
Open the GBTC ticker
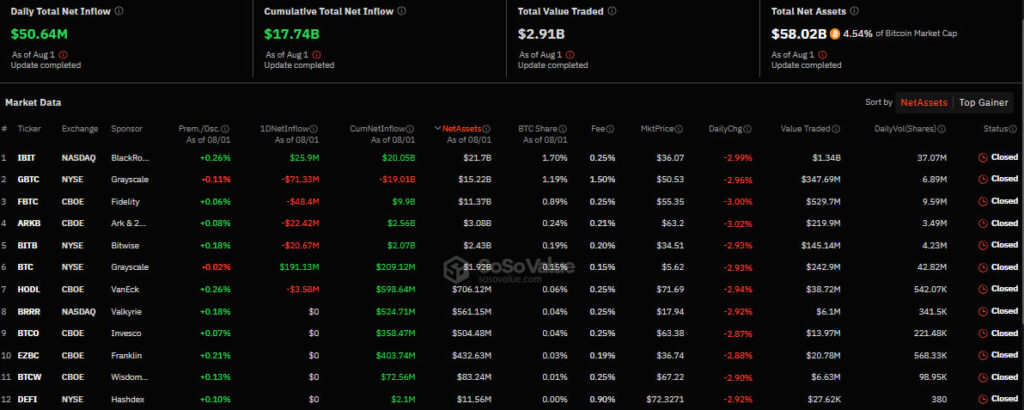27,179
